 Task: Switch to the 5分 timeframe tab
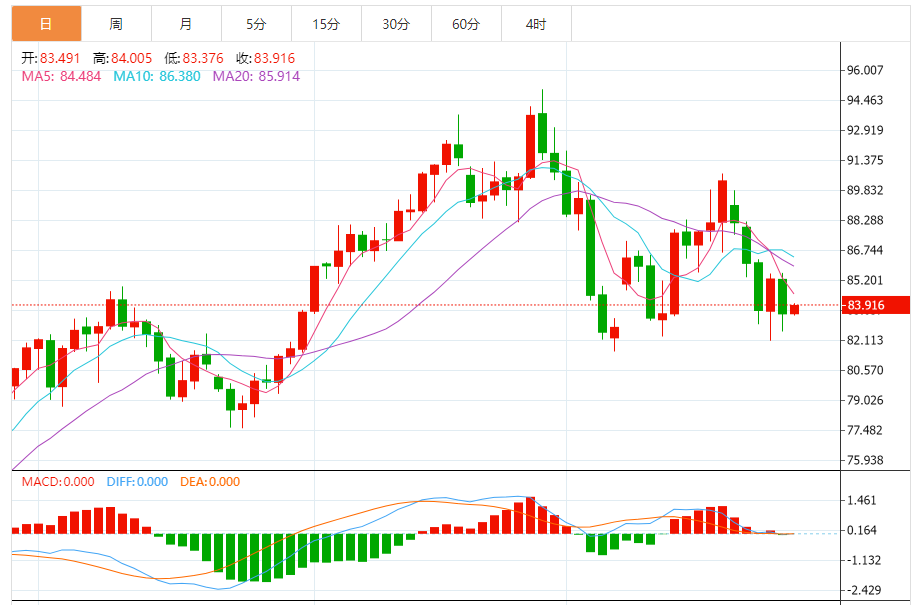click(x=256, y=24)
